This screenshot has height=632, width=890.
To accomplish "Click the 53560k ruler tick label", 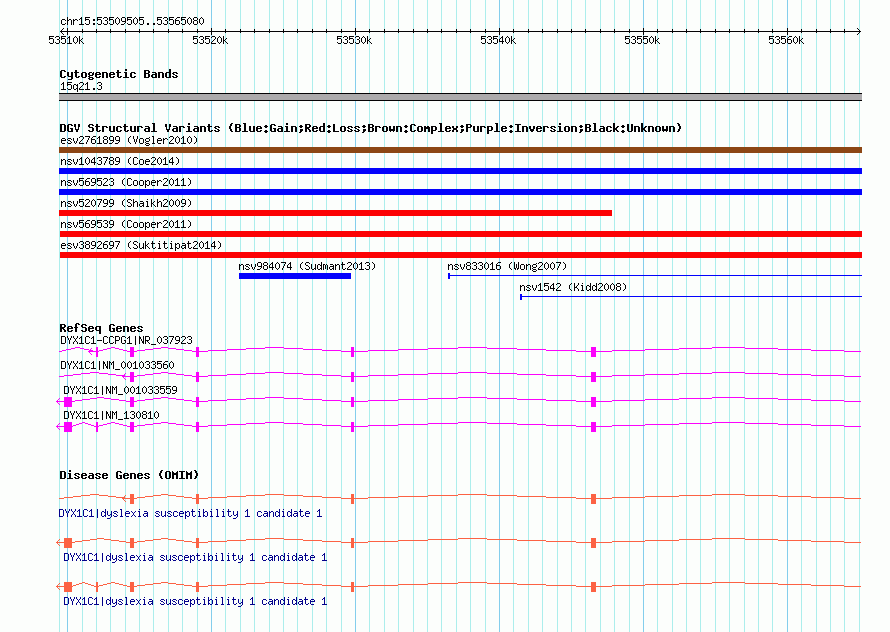I will point(786,40).
